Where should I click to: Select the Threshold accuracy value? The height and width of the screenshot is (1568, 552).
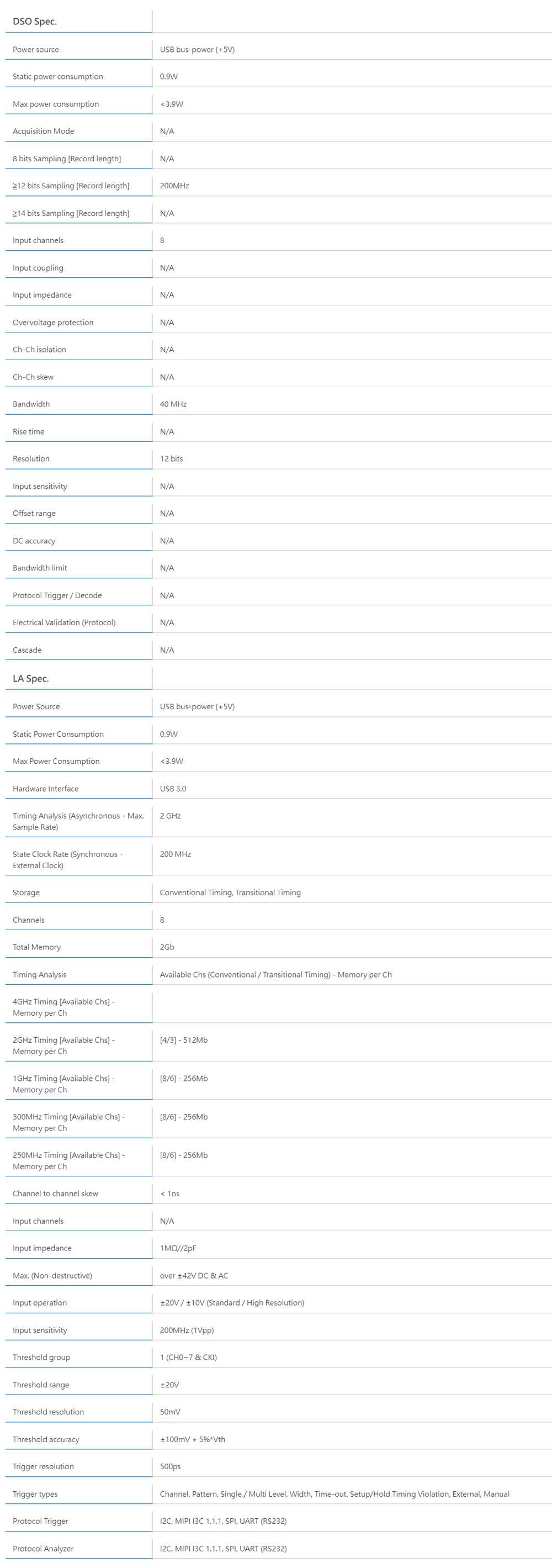point(192,1439)
